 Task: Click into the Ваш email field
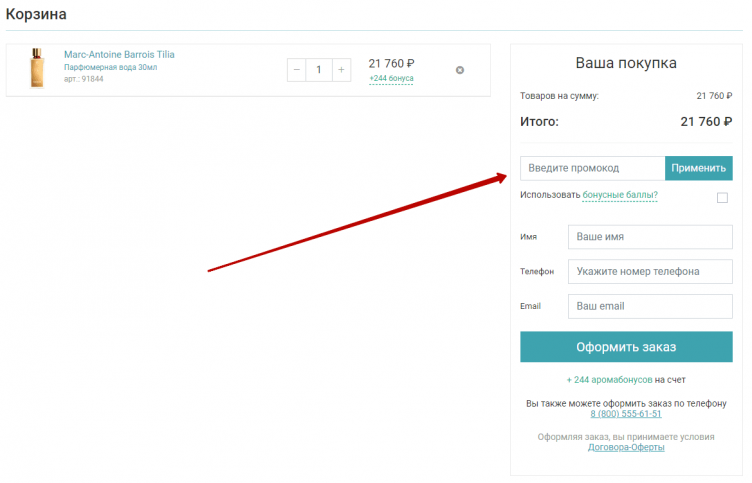pos(649,306)
